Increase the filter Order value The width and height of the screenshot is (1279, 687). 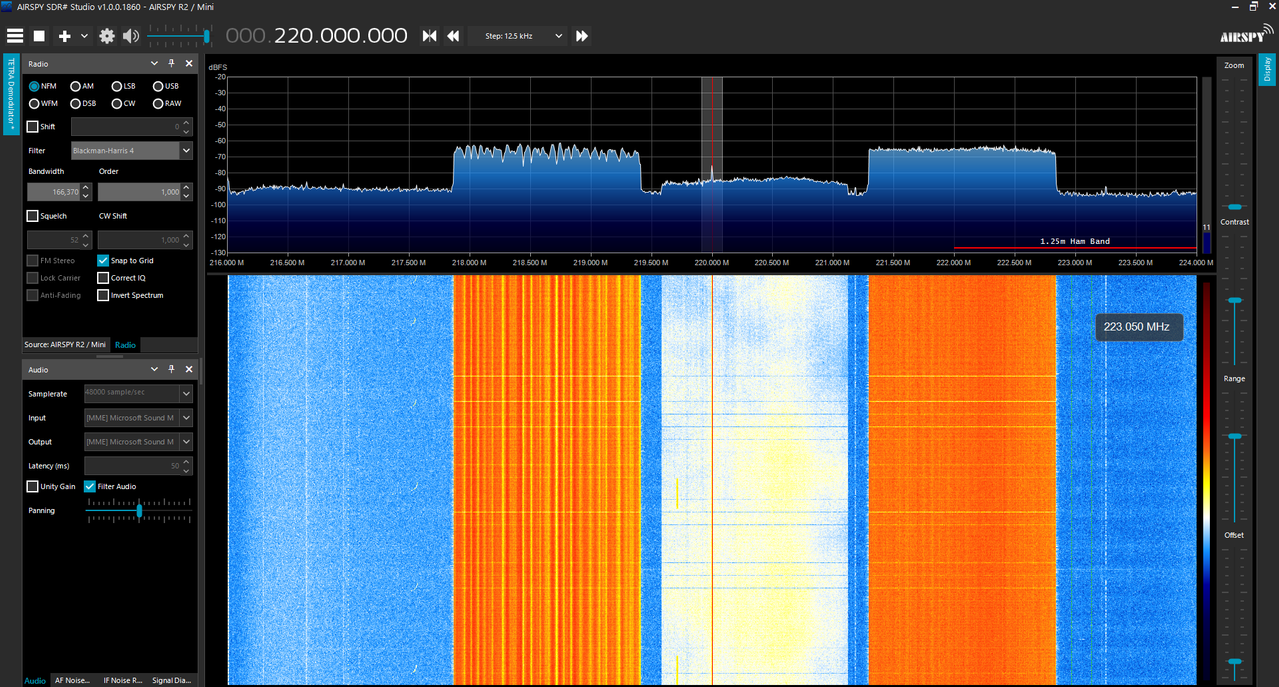pyautogui.click(x=186, y=188)
